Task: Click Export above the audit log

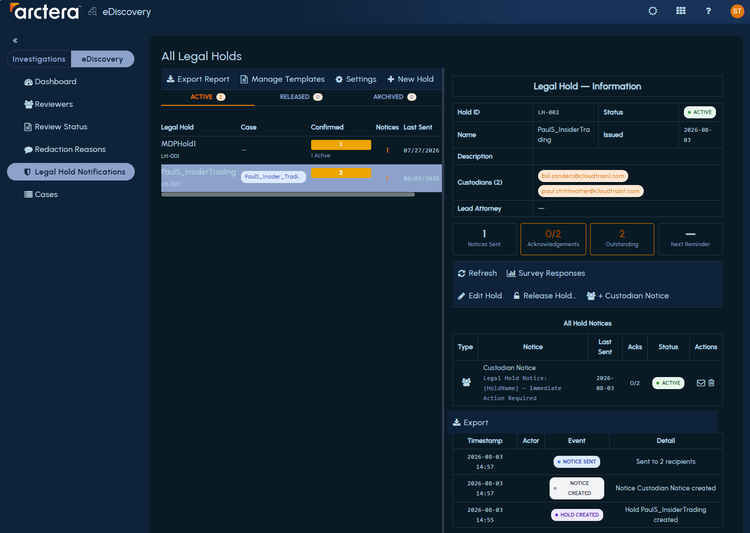Action: [x=470, y=422]
